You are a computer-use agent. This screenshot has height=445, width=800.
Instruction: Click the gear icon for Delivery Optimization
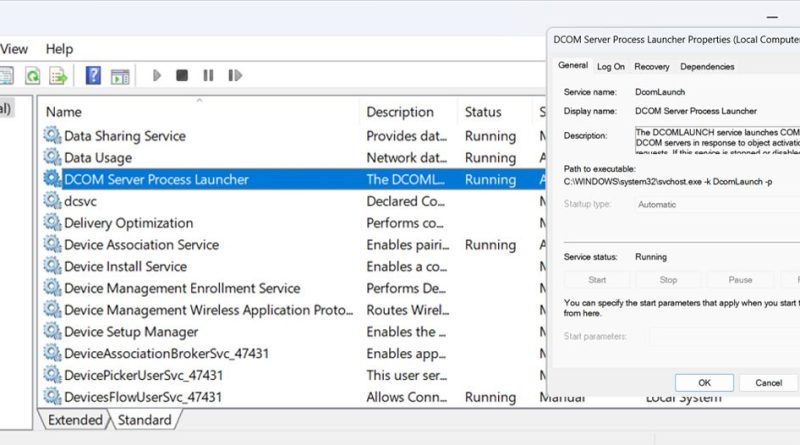[52, 222]
